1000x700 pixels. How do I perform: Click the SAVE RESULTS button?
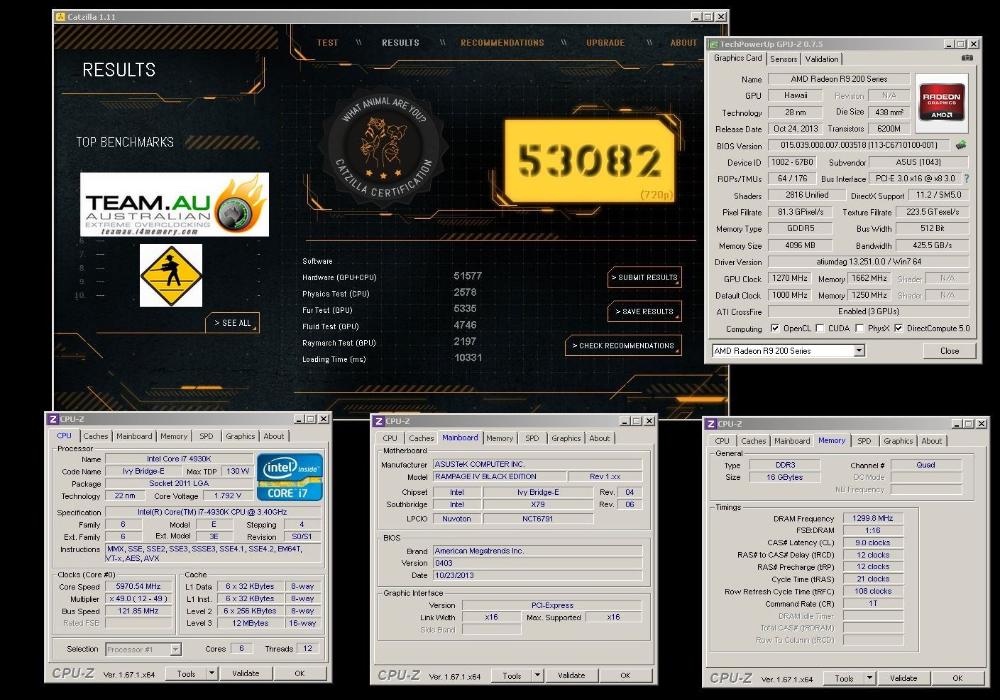click(644, 311)
